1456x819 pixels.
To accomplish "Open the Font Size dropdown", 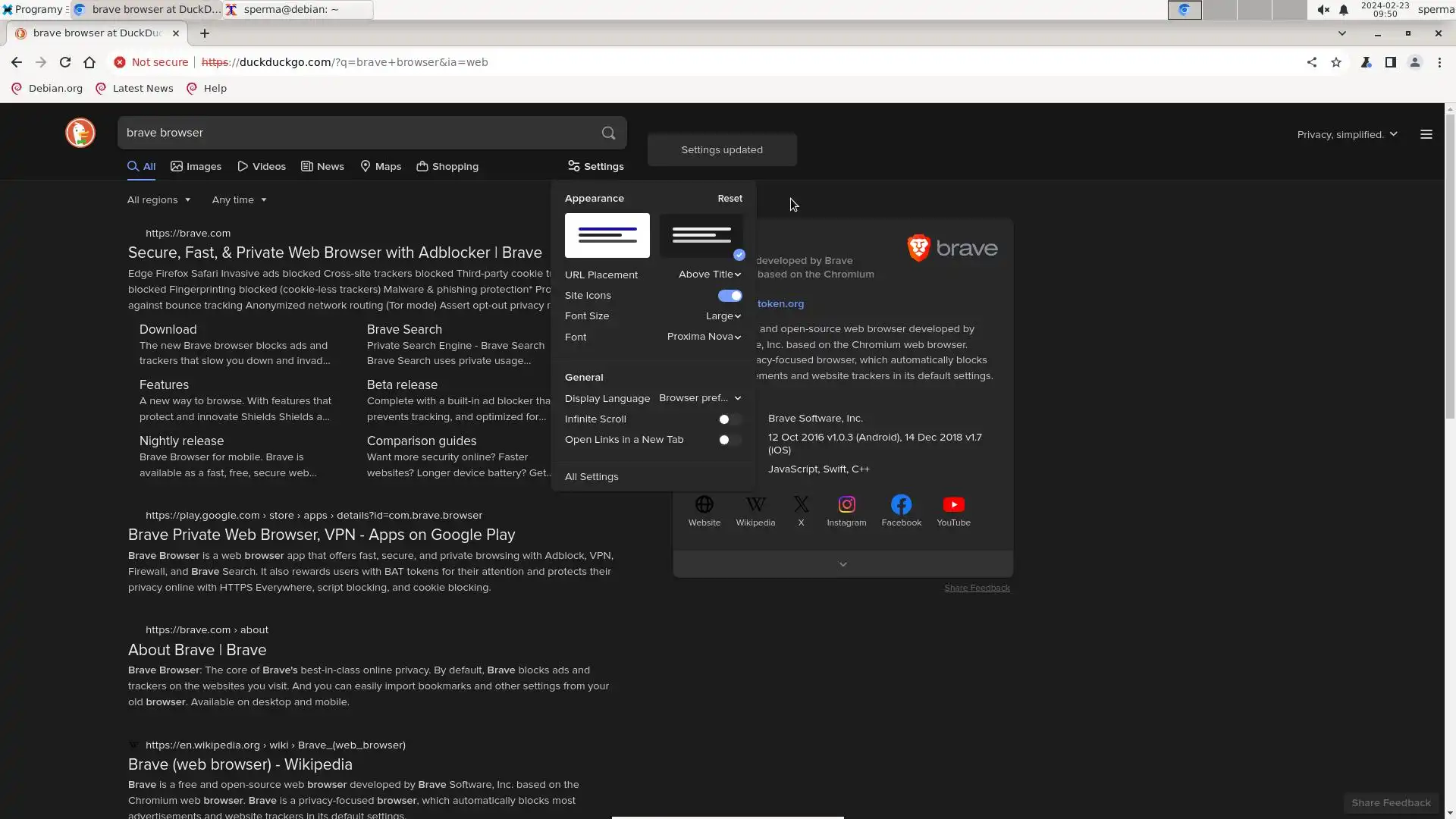I will 723,316.
